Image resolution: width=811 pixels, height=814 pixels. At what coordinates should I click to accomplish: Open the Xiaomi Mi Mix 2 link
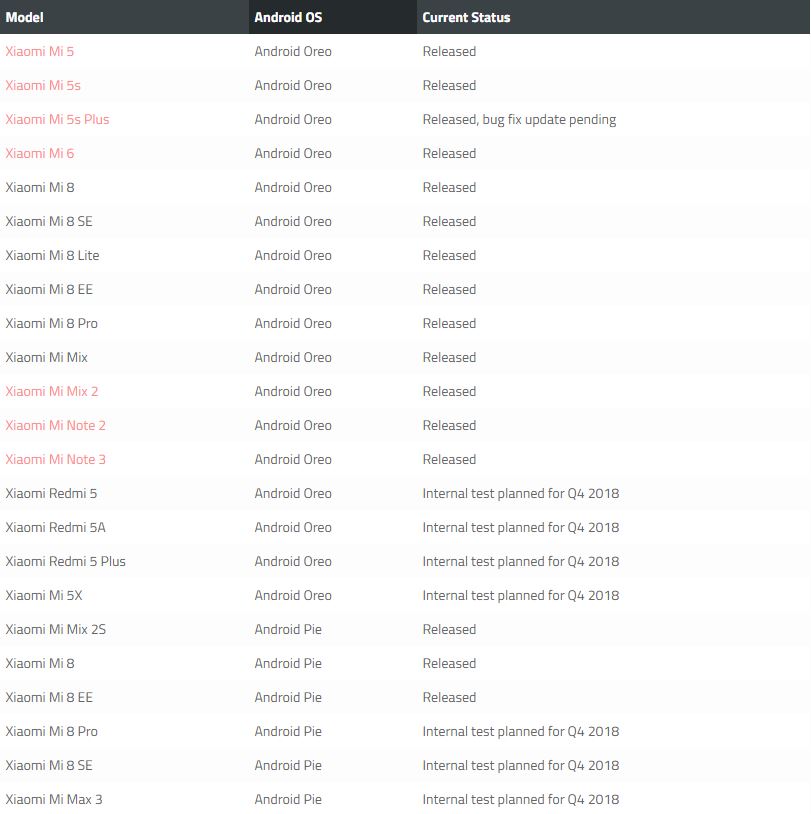[52, 391]
